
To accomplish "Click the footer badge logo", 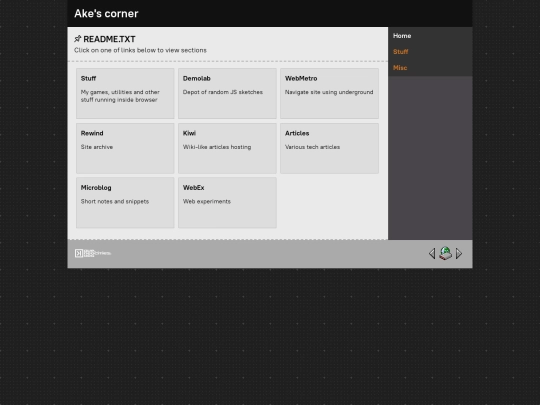I will pos(93,253).
